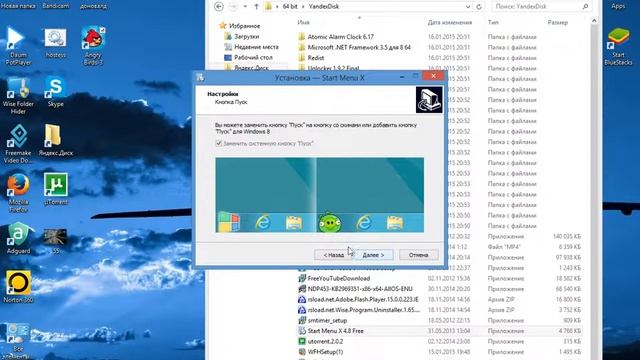Screen dimensions: 640x360
Task: Refresh the YandexDisk folder view
Action: (x=479, y=7)
